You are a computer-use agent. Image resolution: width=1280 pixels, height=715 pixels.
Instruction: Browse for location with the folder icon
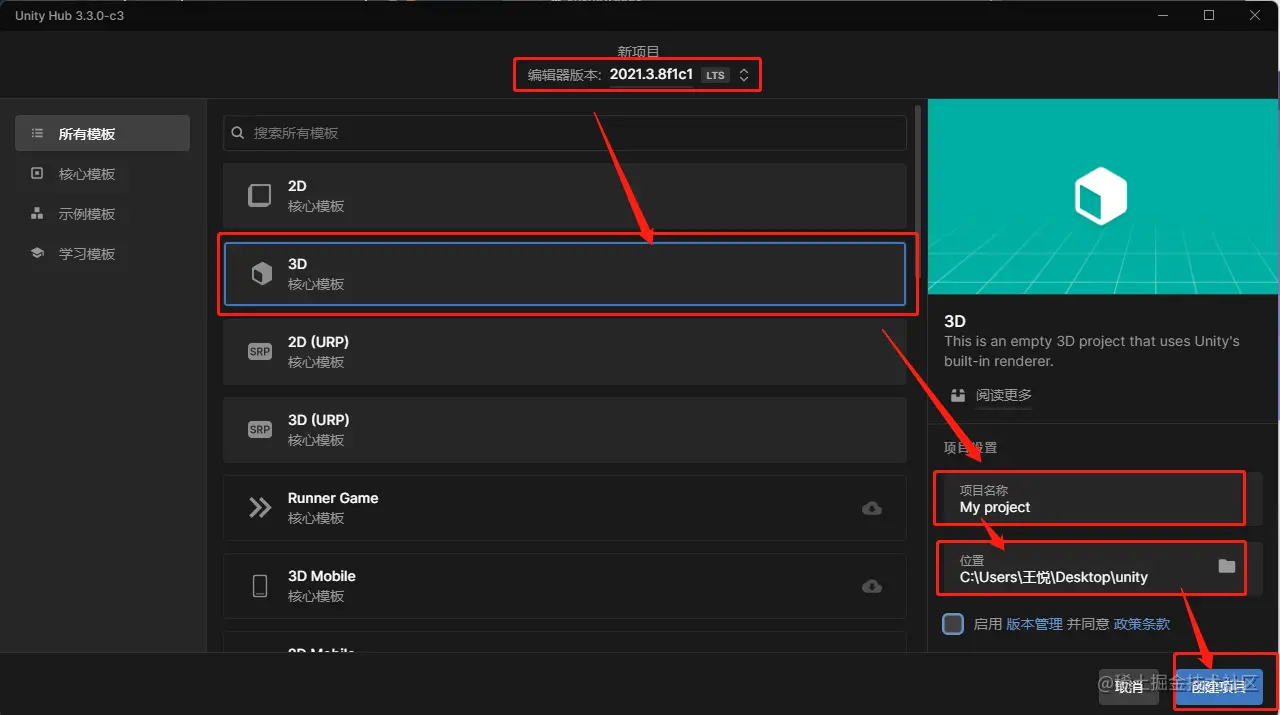pyautogui.click(x=1227, y=566)
